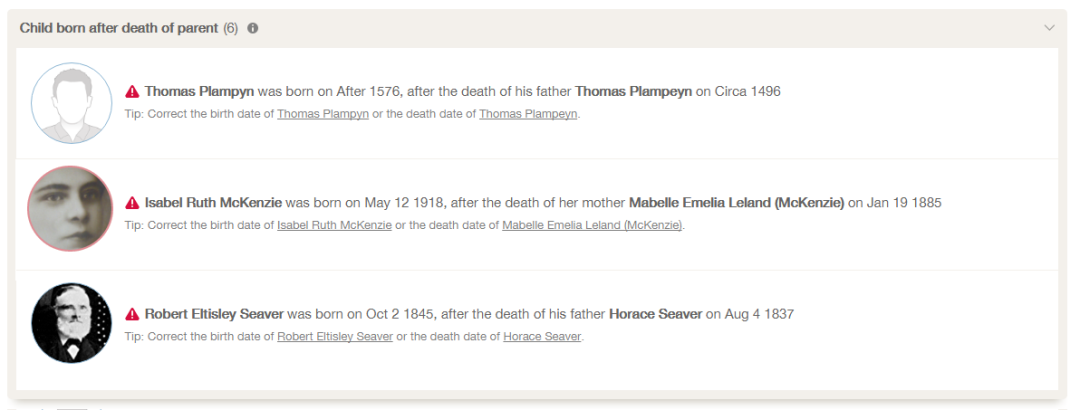This screenshot has height=410, width=1080.
Task: Open Mabelle Emelia Leland (McKenzie) tip link
Action: pos(592,225)
